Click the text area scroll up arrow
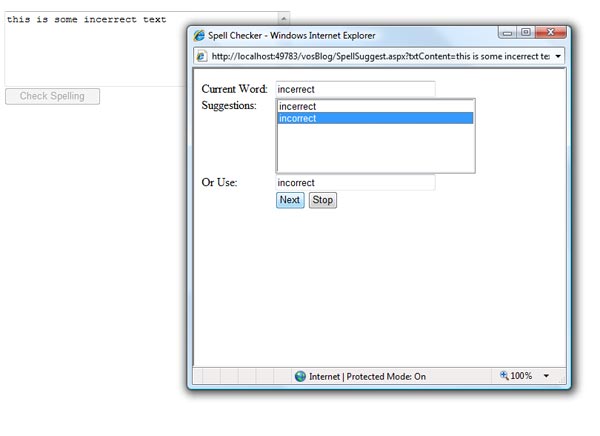 (x=284, y=18)
